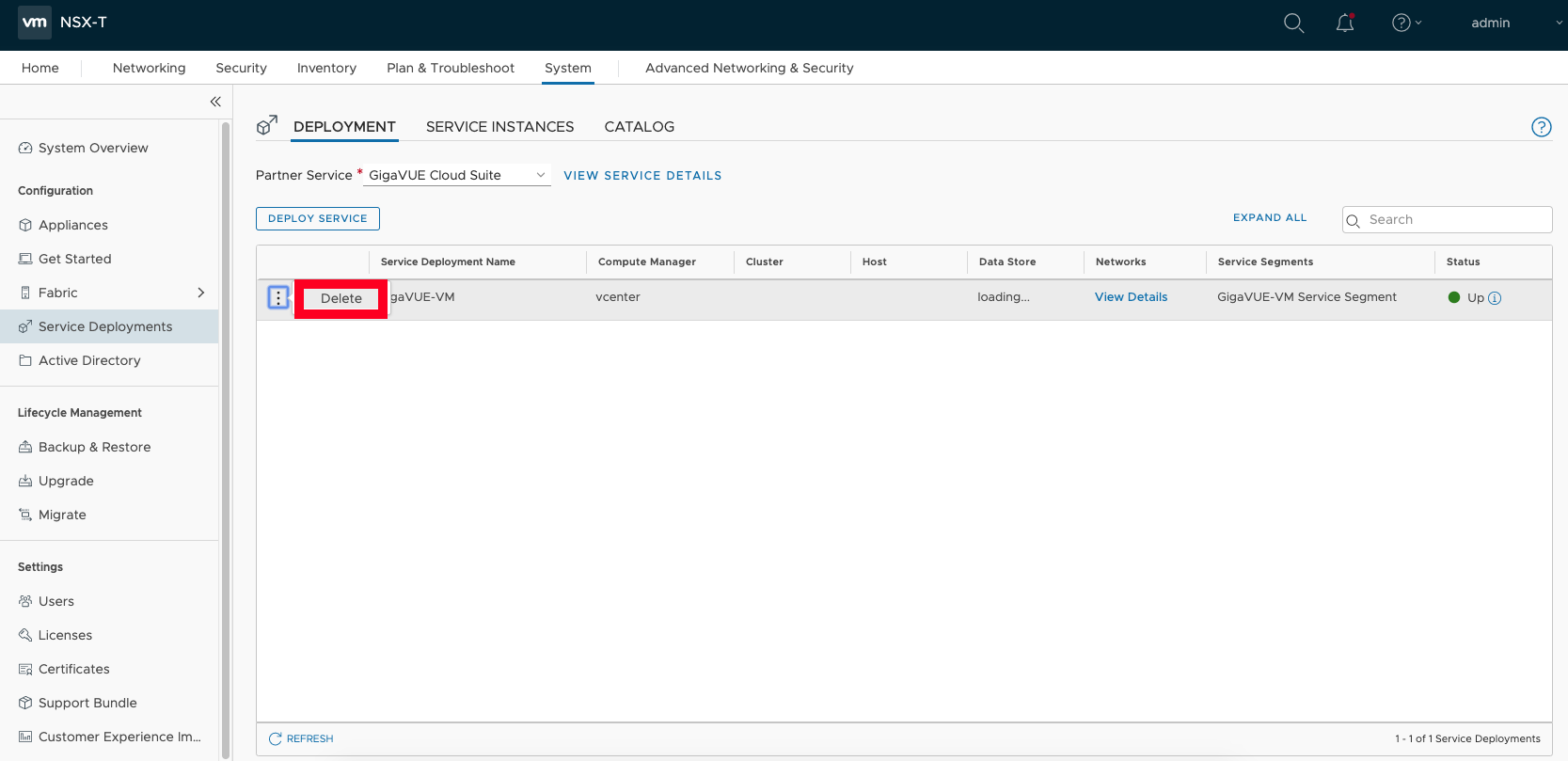Click the Status column header
The width and height of the screenshot is (1568, 761).
click(x=1463, y=262)
